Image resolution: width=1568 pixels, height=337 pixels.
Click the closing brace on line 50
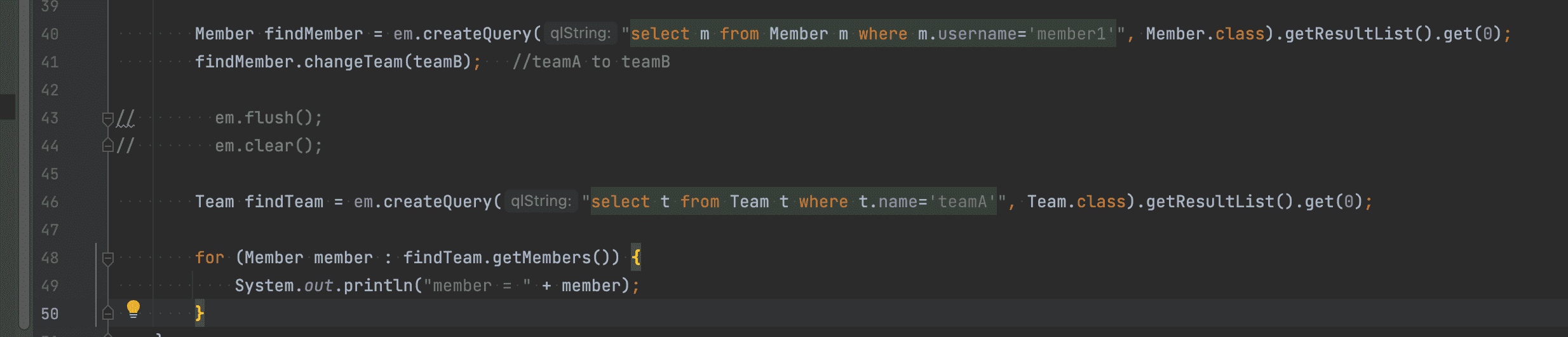[x=199, y=313]
